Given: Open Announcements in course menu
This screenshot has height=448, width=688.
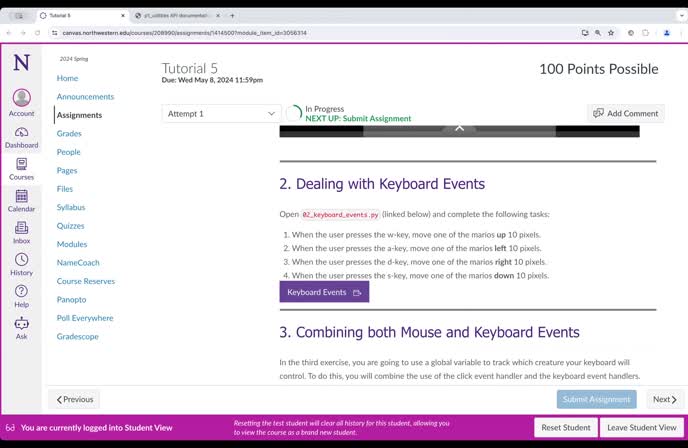Looking at the screenshot, I should [x=85, y=97].
